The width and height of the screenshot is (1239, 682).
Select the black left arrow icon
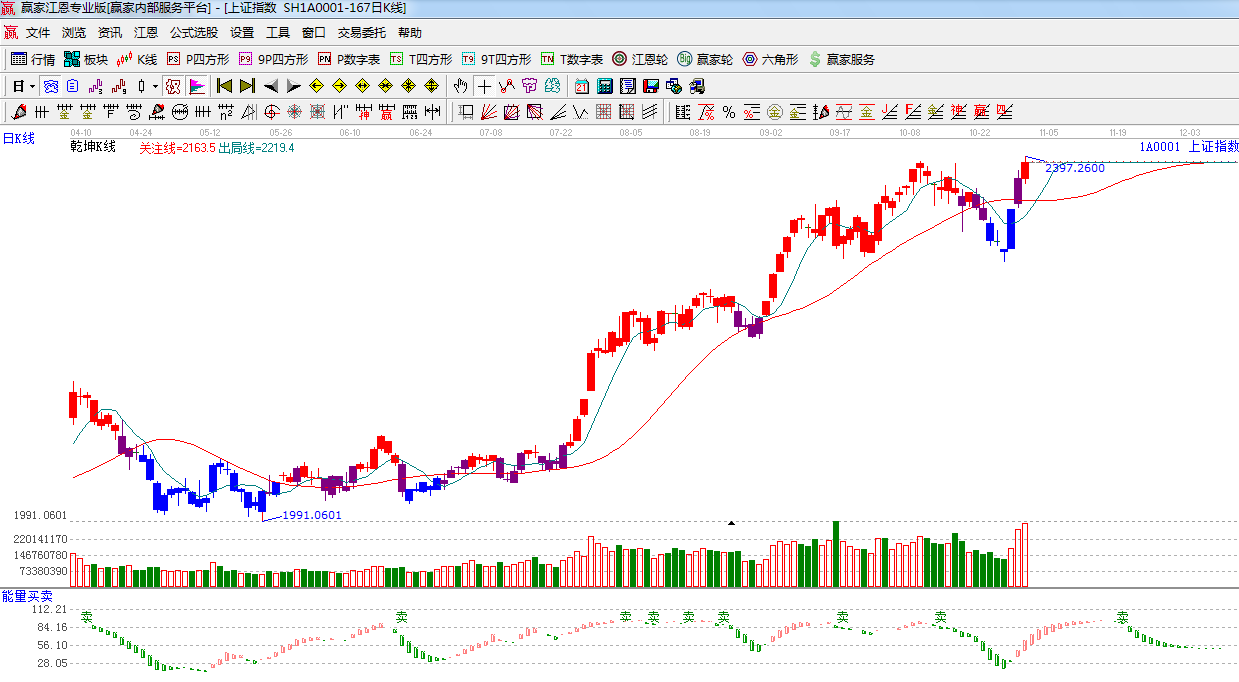(271, 86)
